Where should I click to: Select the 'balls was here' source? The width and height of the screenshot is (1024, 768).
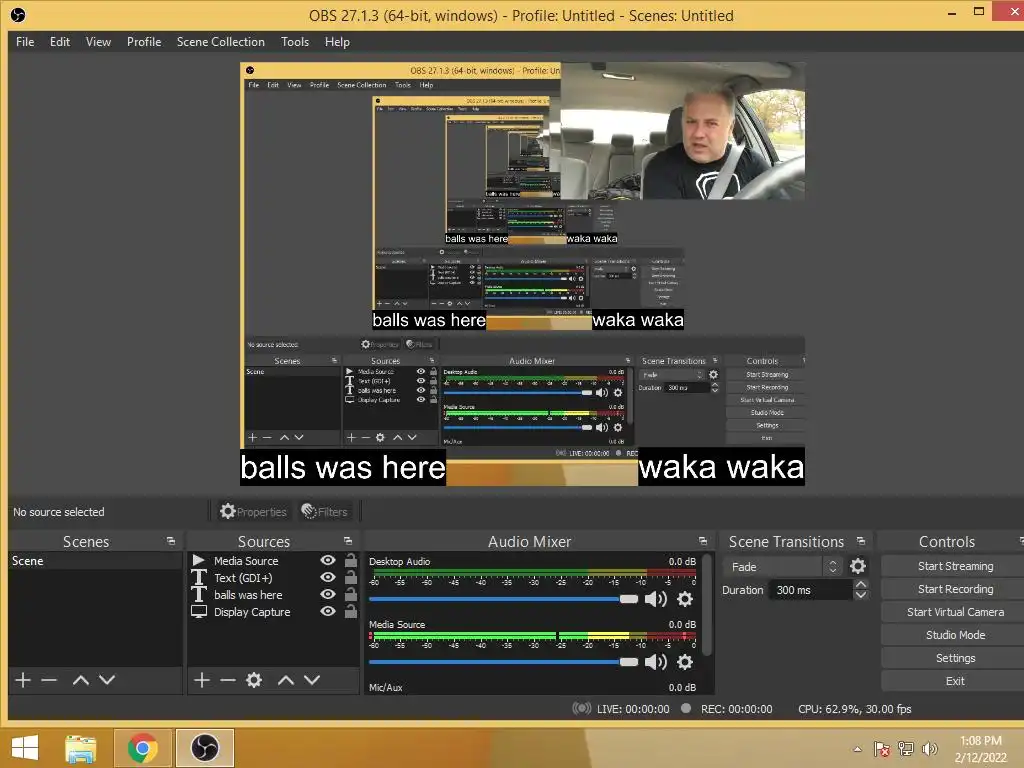pyautogui.click(x=273, y=595)
